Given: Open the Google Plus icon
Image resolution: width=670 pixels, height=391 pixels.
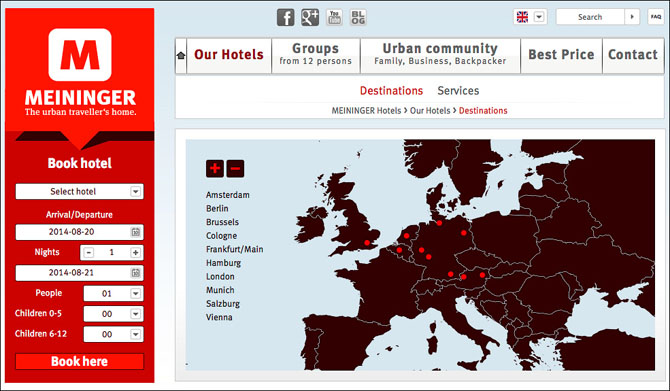Looking at the screenshot, I should click(310, 18).
